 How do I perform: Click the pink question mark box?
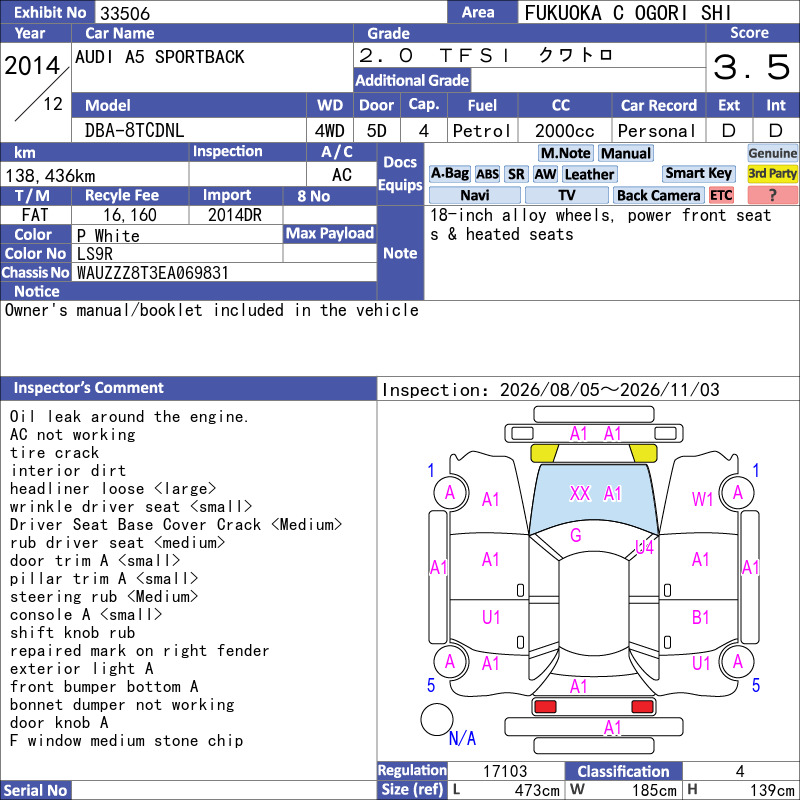pos(772,195)
